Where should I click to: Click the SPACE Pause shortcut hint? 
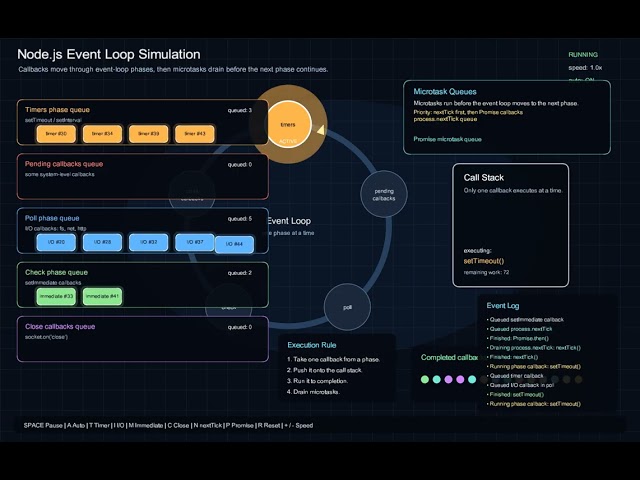(x=43, y=425)
